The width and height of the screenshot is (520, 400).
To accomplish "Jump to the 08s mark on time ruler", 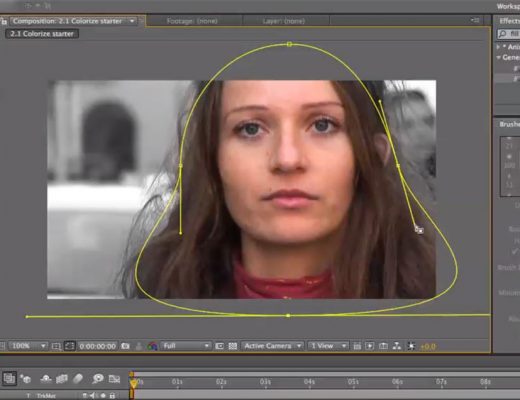I will [485, 382].
